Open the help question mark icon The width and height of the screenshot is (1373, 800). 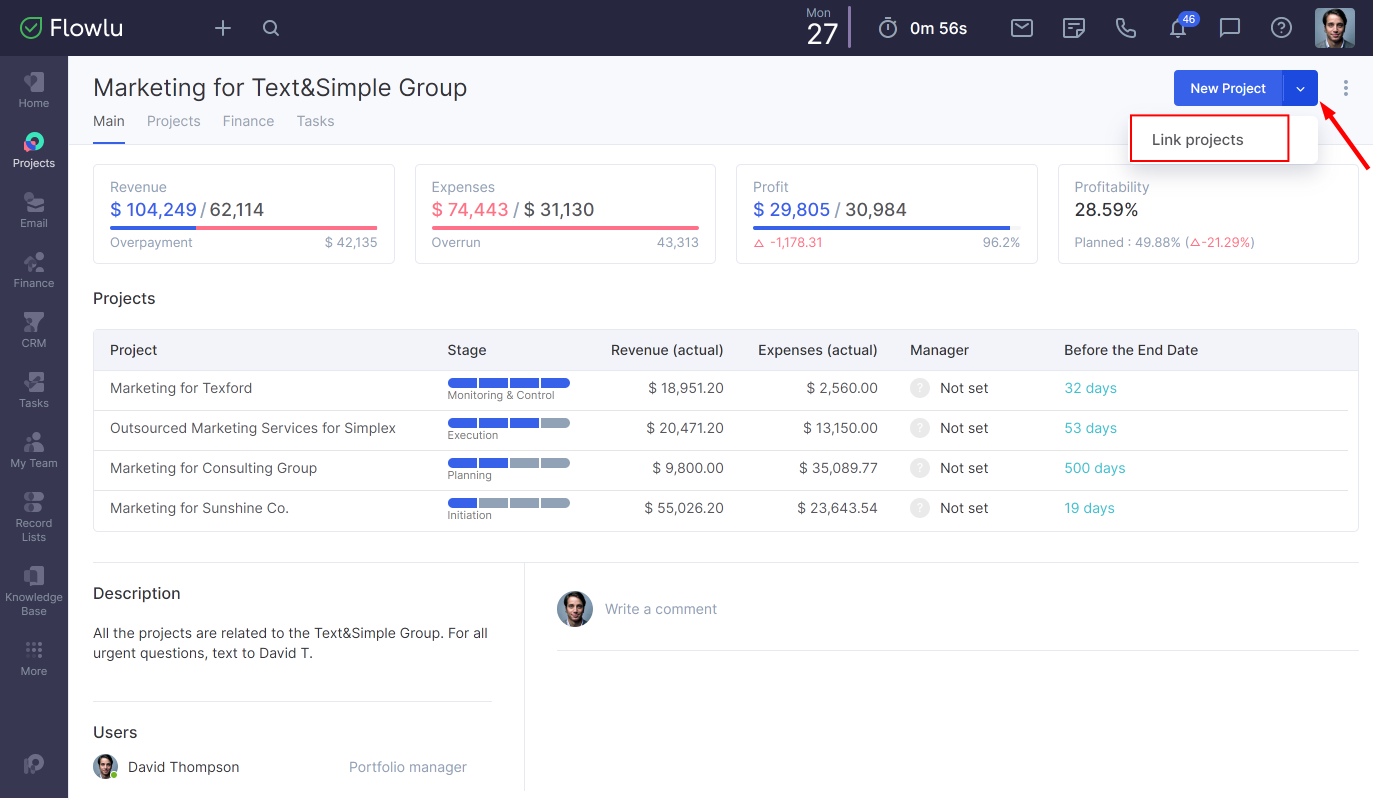coord(1282,28)
